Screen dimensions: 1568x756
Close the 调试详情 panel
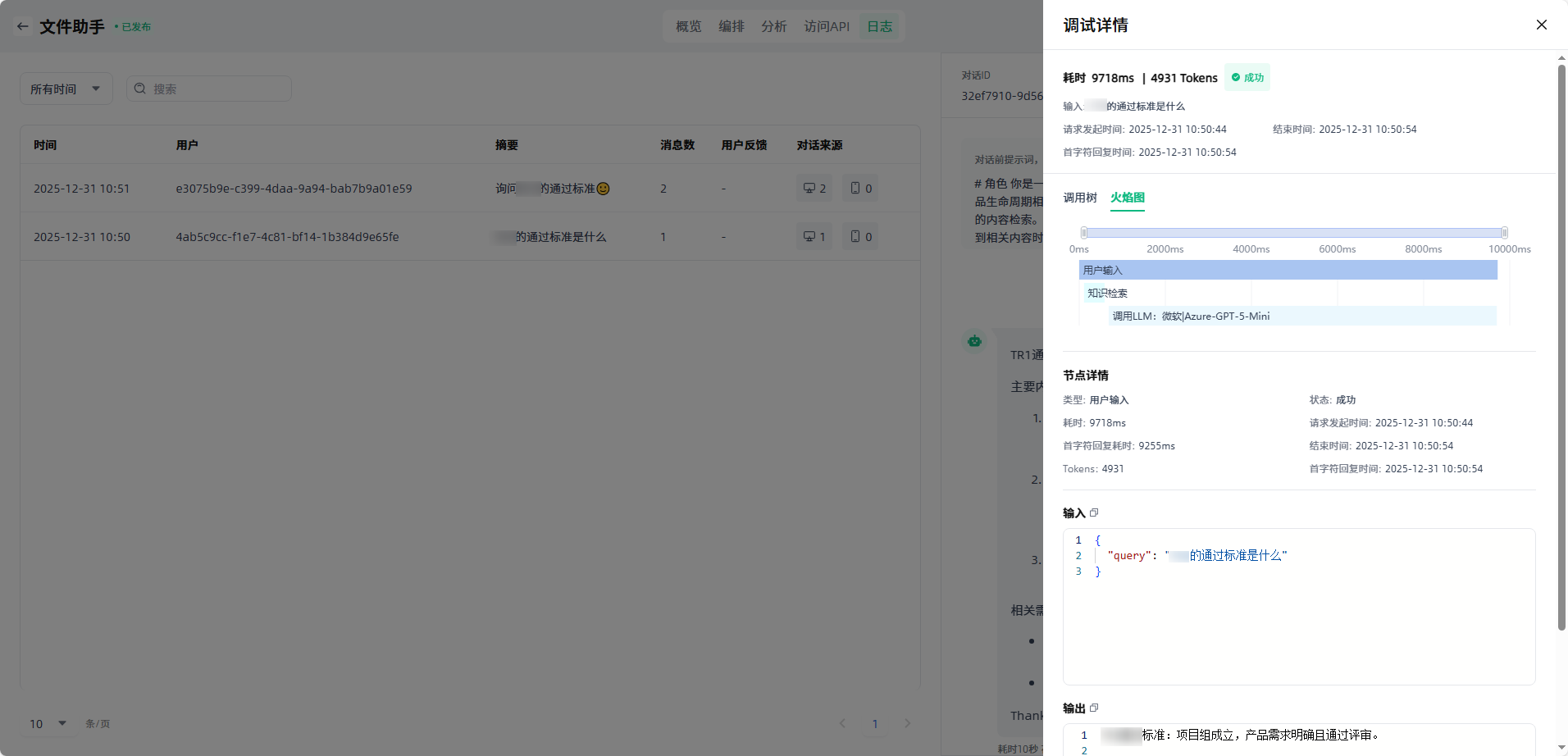(1541, 25)
